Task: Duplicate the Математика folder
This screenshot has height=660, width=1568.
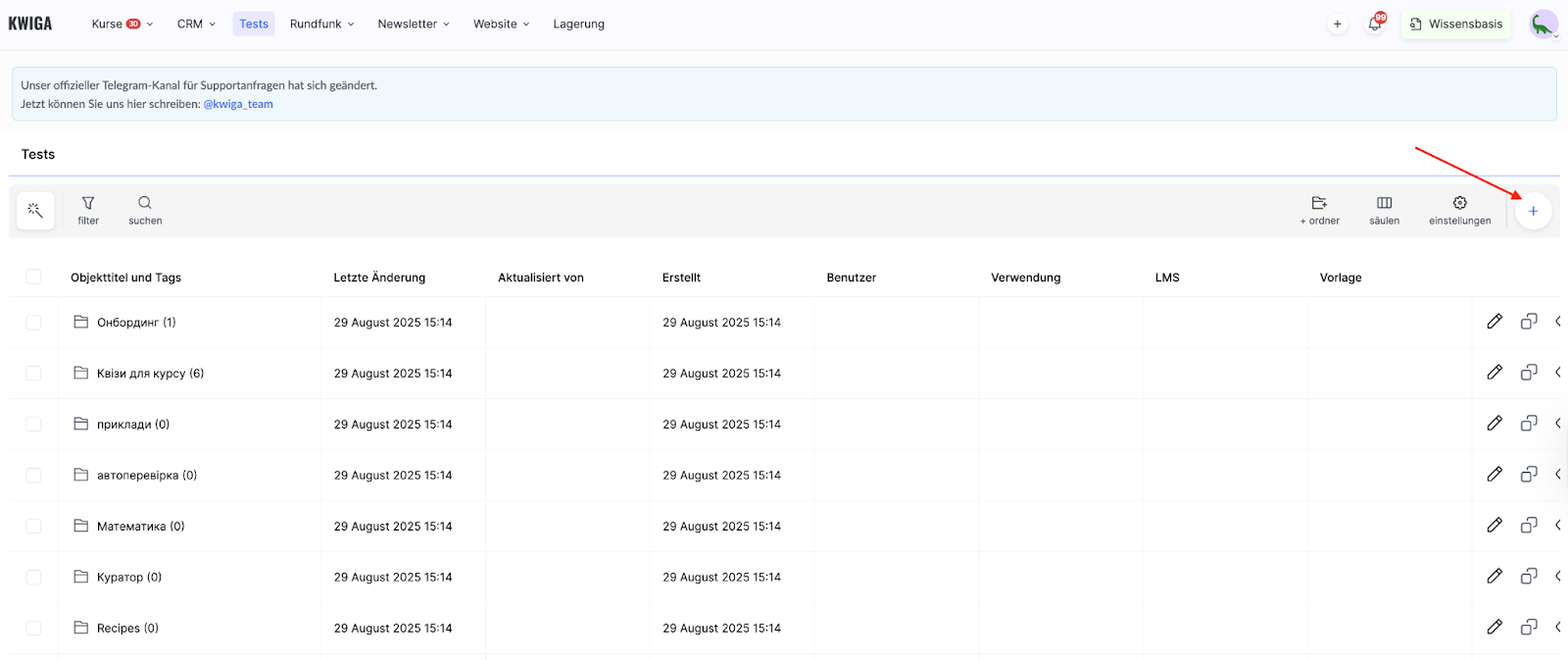Action: click(x=1529, y=526)
